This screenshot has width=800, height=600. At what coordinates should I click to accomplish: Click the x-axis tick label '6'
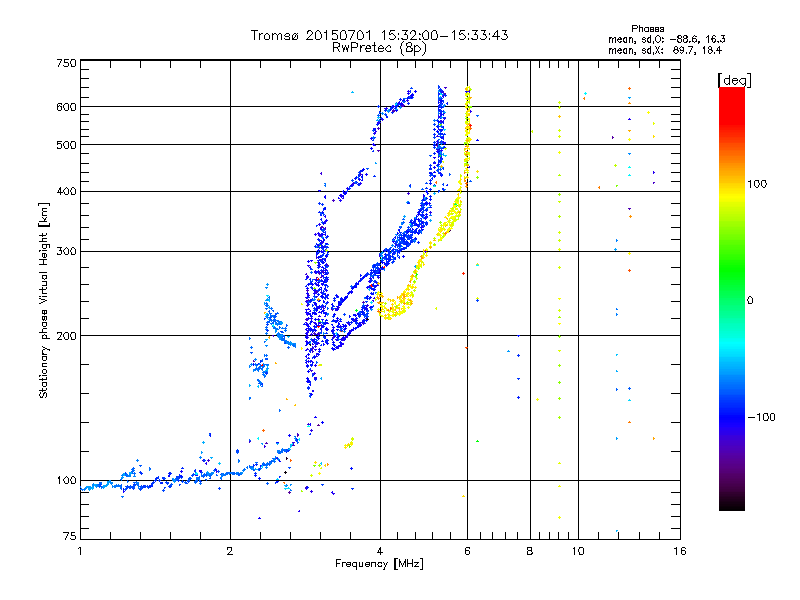467,551
